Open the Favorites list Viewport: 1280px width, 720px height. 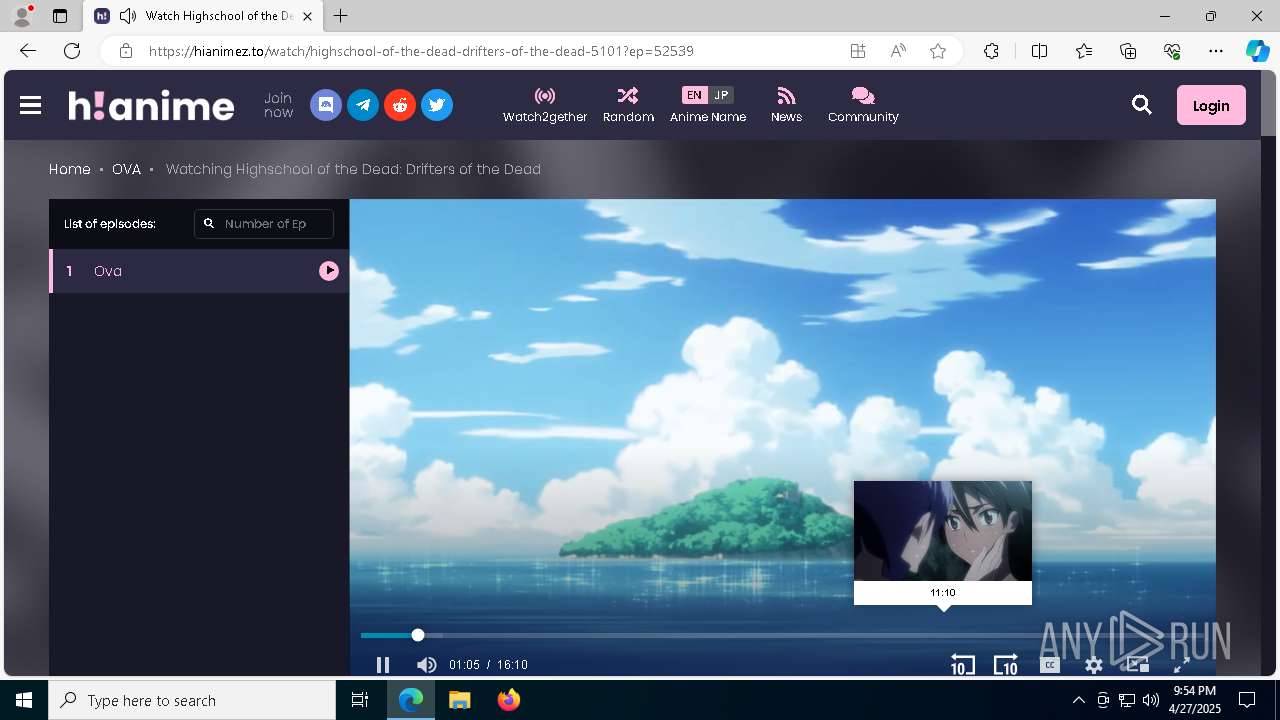point(1084,51)
